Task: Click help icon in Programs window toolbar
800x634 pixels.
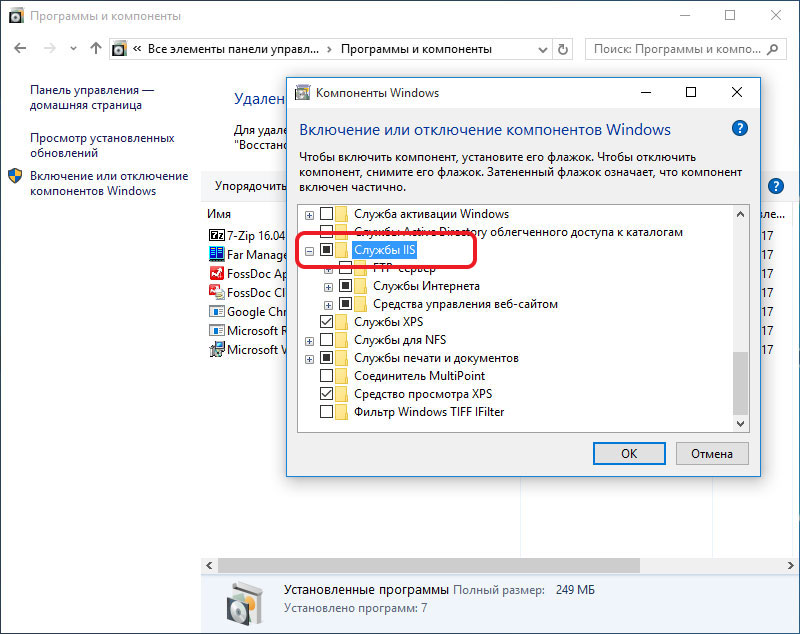Action: [776, 186]
